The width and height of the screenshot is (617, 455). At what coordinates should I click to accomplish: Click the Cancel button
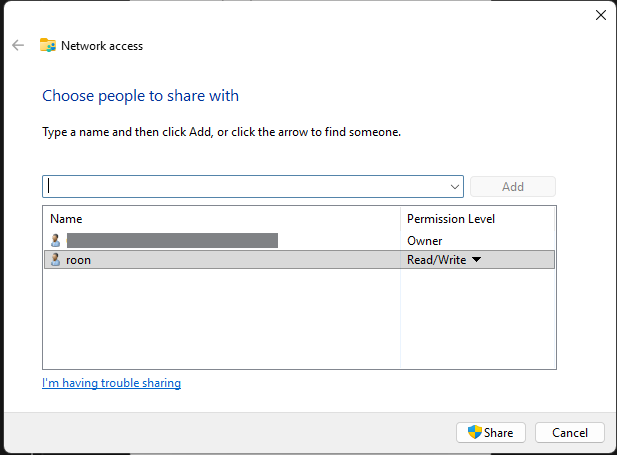[570, 433]
